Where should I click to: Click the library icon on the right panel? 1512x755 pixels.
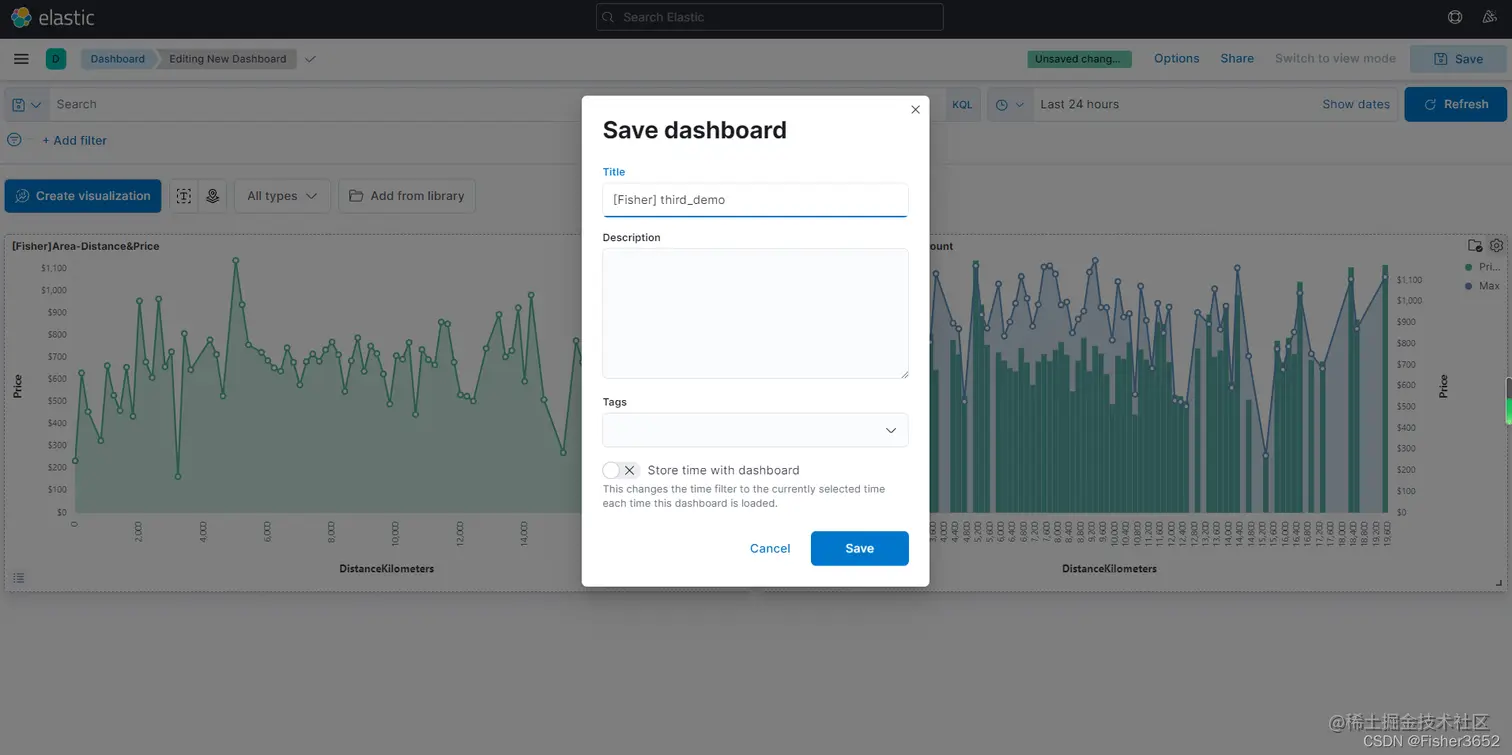(x=1474, y=245)
